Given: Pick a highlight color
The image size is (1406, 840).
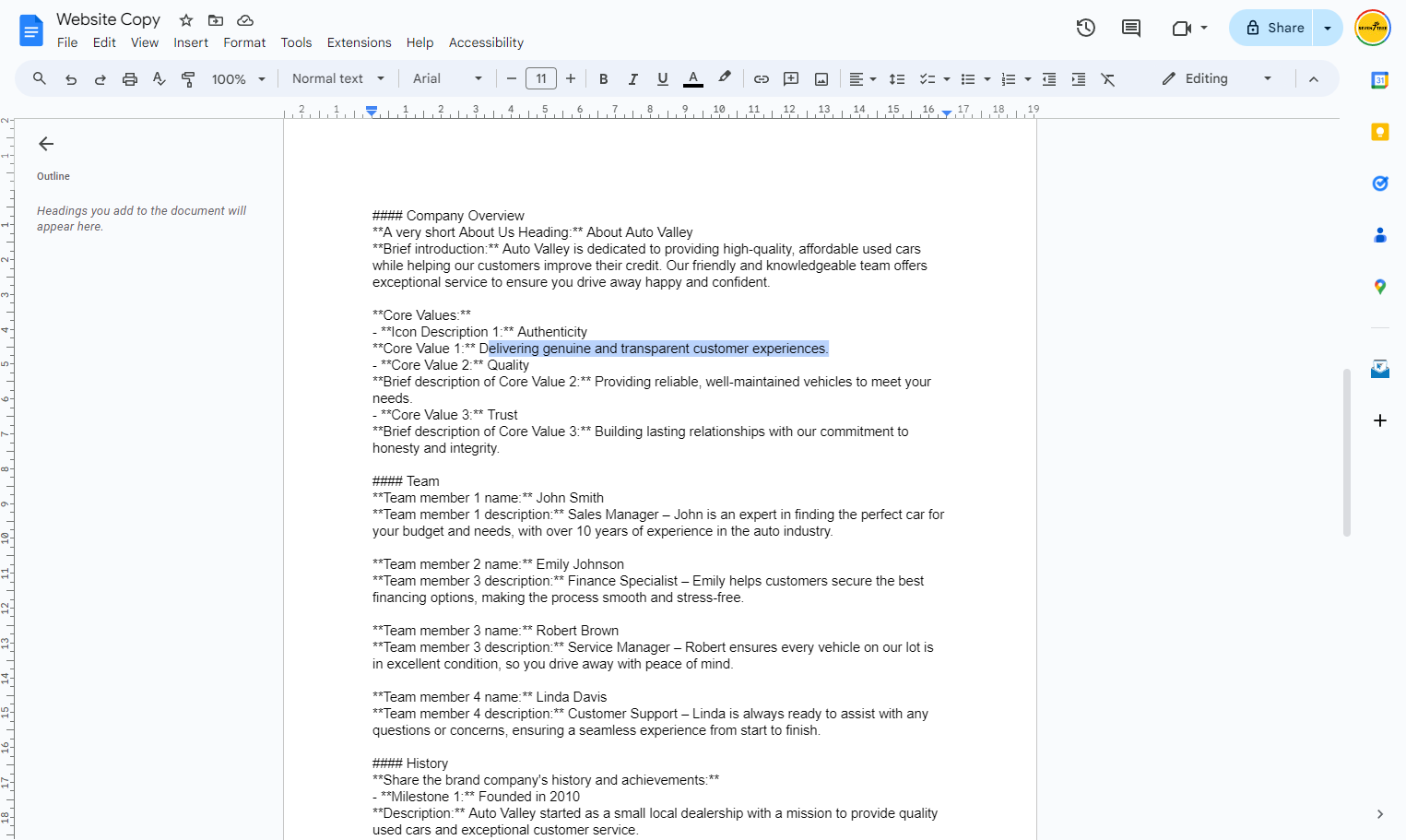Looking at the screenshot, I should pos(725,79).
